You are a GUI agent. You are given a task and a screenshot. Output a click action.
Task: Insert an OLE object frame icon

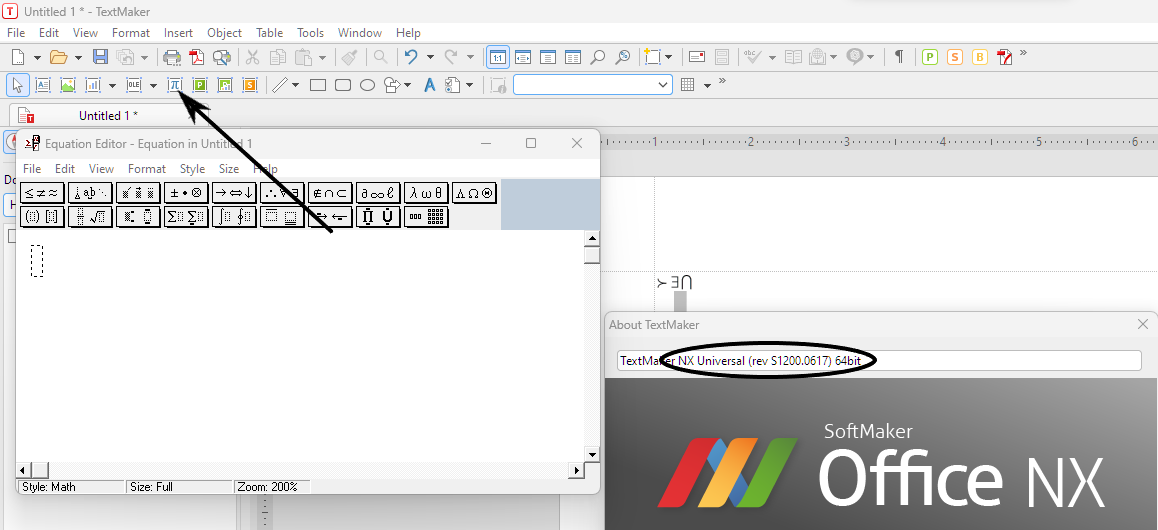point(134,85)
